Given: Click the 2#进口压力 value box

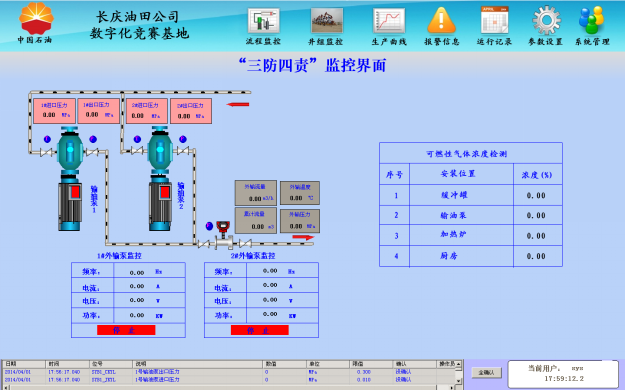Looking at the screenshot, I should click(146, 111).
